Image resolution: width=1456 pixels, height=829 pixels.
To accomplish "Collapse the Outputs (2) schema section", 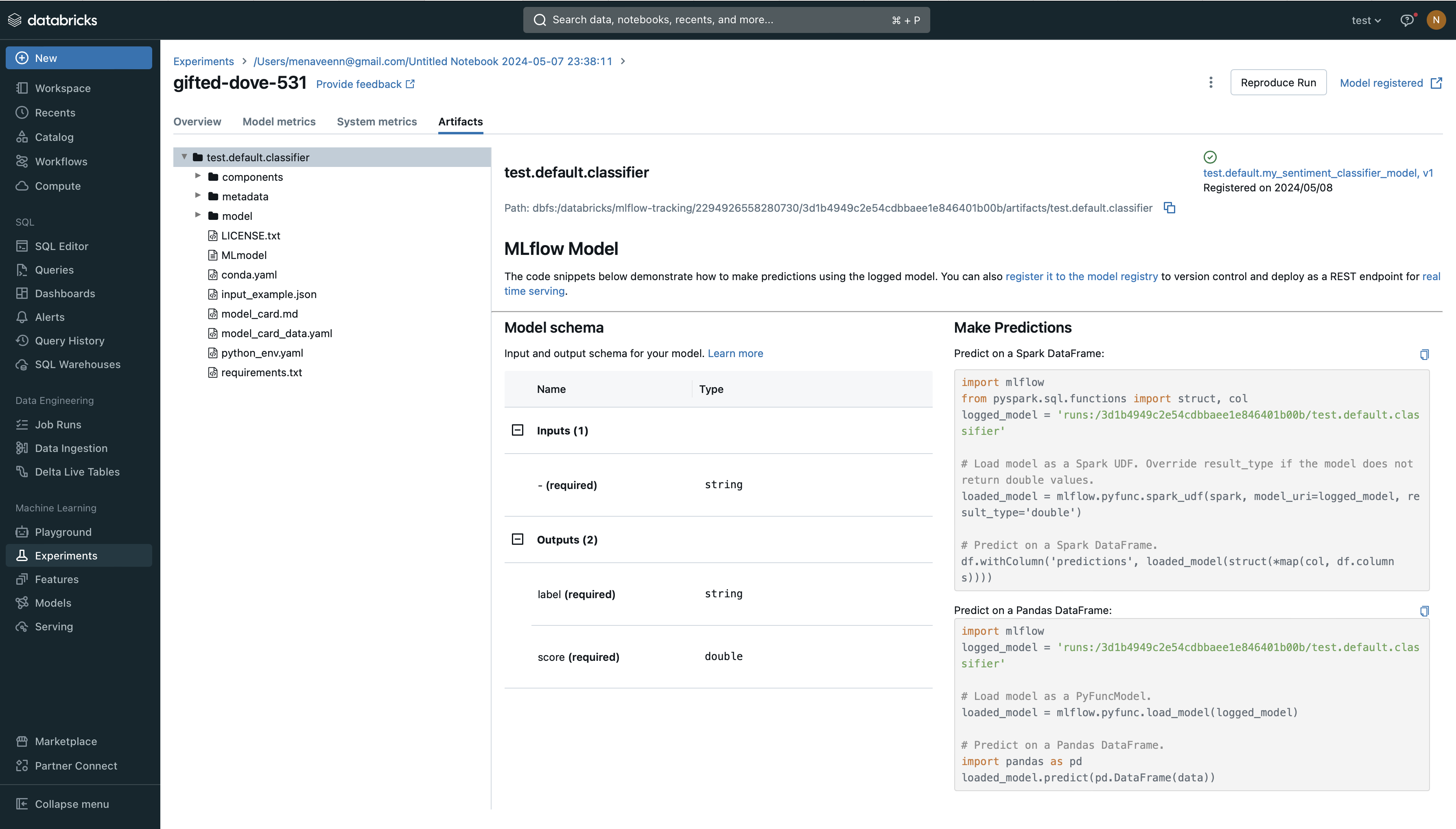I will click(517, 539).
